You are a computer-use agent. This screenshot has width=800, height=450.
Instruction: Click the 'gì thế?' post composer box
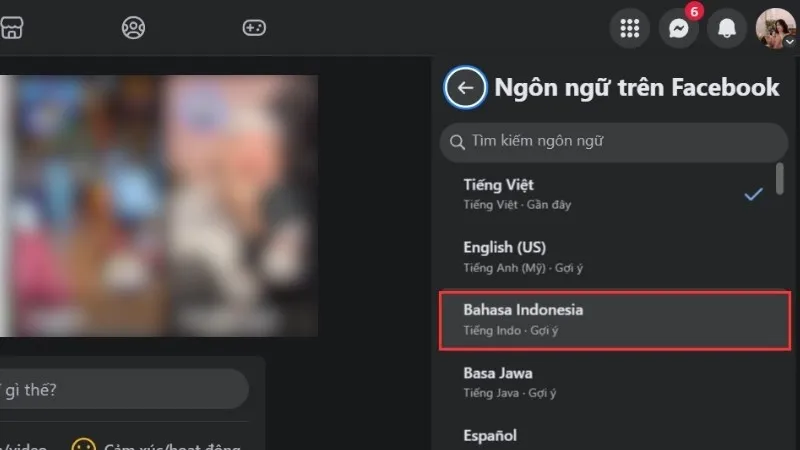(x=124, y=390)
